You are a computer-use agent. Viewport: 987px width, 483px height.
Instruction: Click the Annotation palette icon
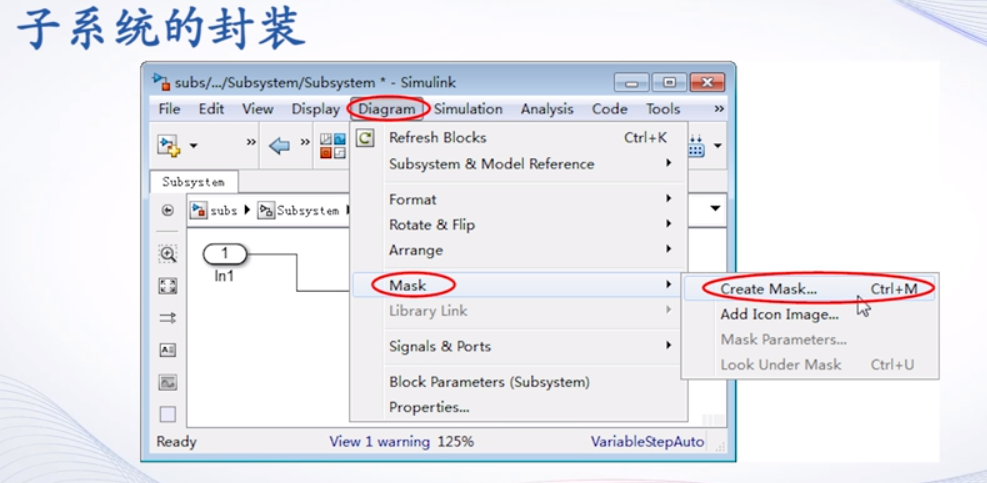(x=167, y=350)
